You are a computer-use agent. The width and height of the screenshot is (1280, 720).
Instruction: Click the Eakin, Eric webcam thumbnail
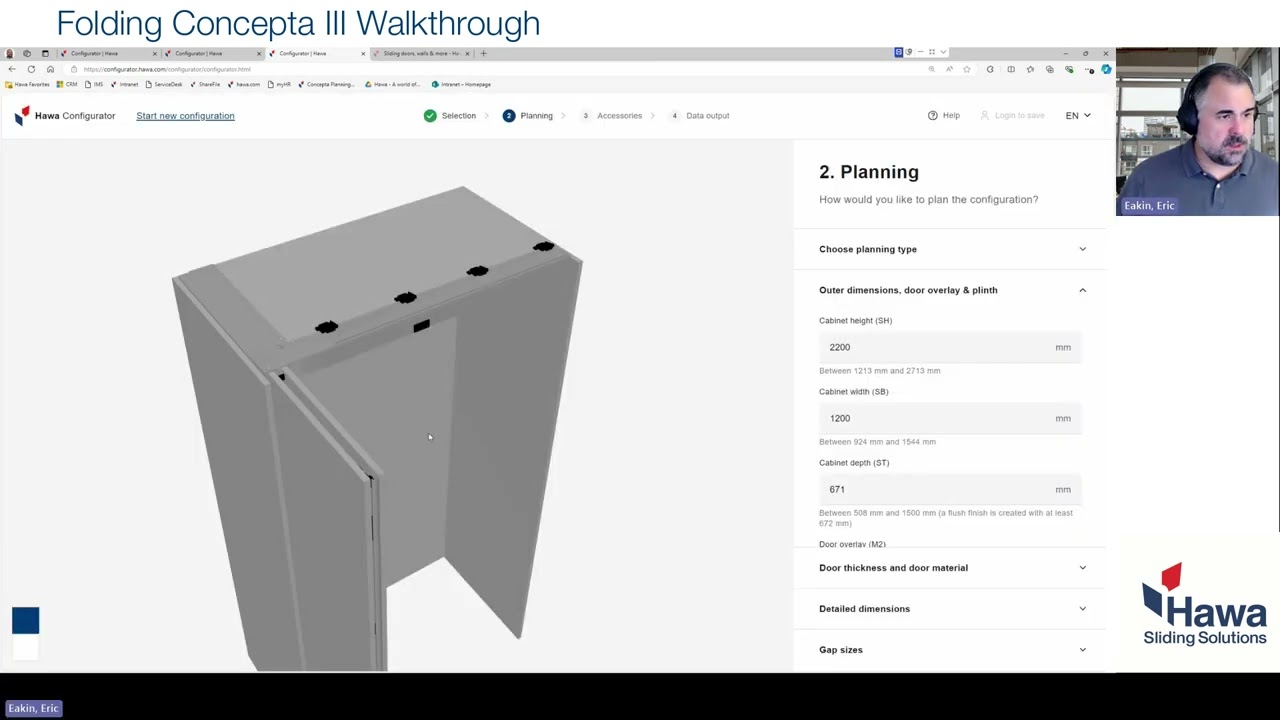[1198, 131]
